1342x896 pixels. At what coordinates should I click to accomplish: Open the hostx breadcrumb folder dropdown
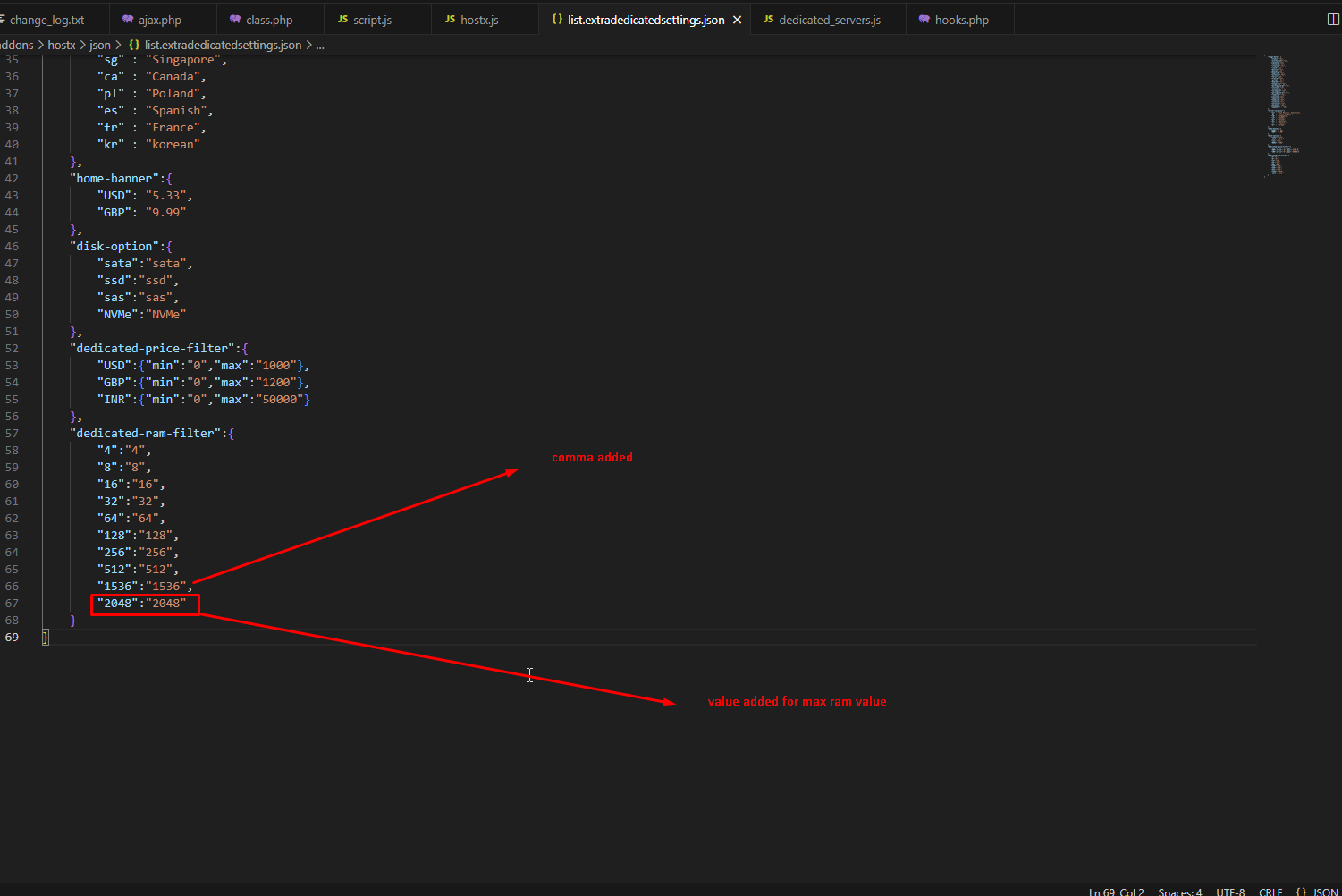click(x=62, y=45)
